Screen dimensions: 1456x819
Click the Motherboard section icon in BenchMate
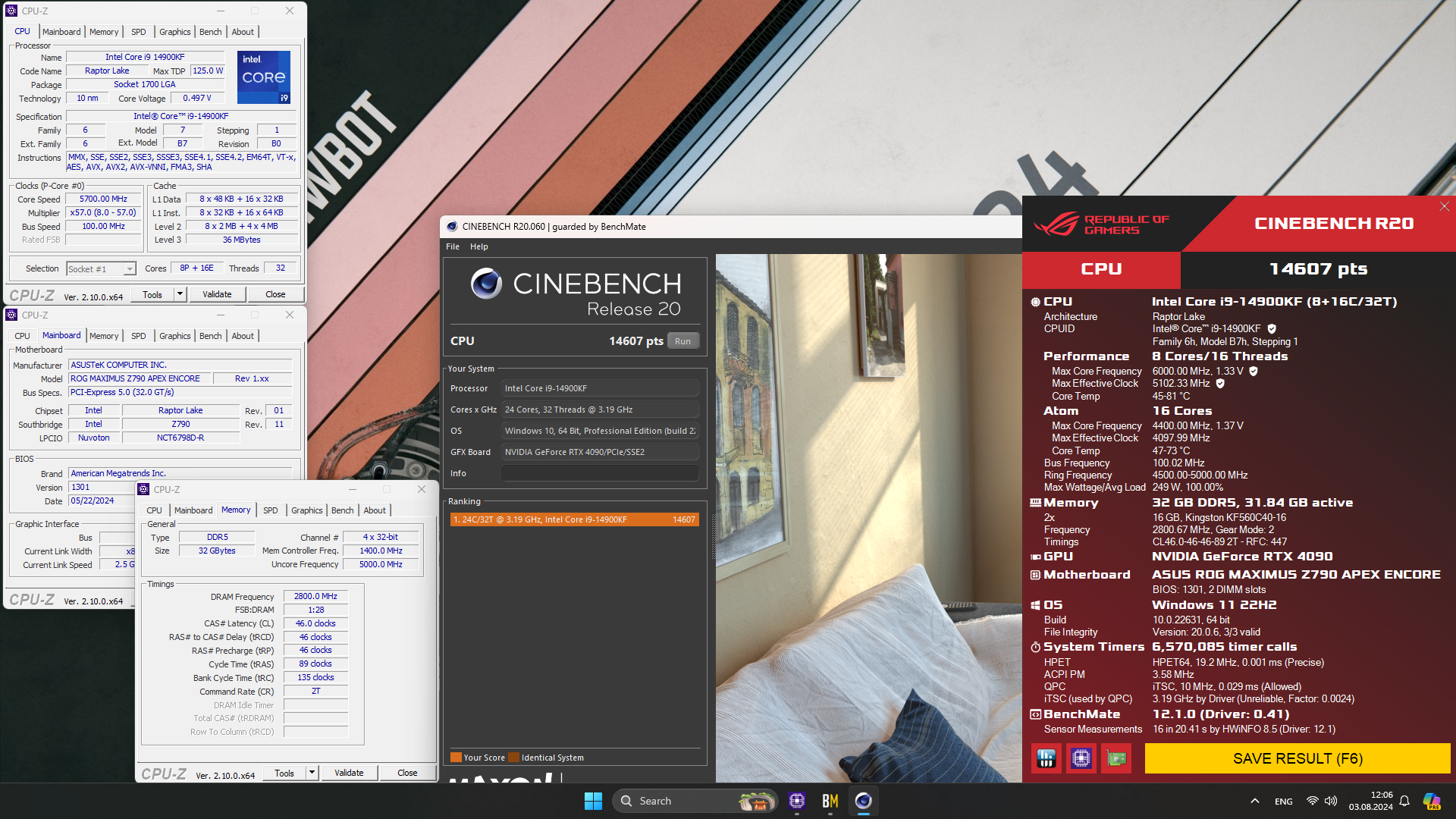click(1035, 575)
